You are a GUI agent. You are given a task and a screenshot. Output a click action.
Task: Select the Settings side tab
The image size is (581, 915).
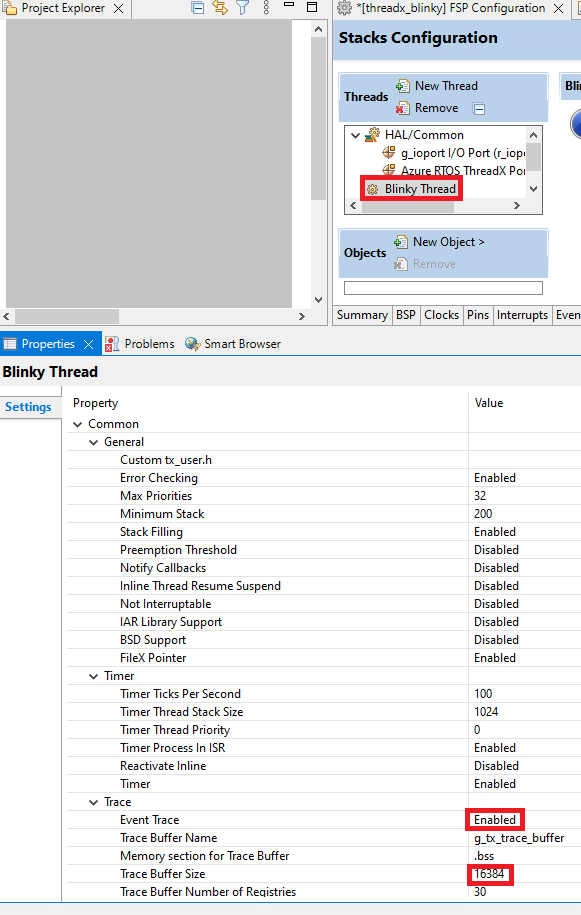pyautogui.click(x=28, y=407)
